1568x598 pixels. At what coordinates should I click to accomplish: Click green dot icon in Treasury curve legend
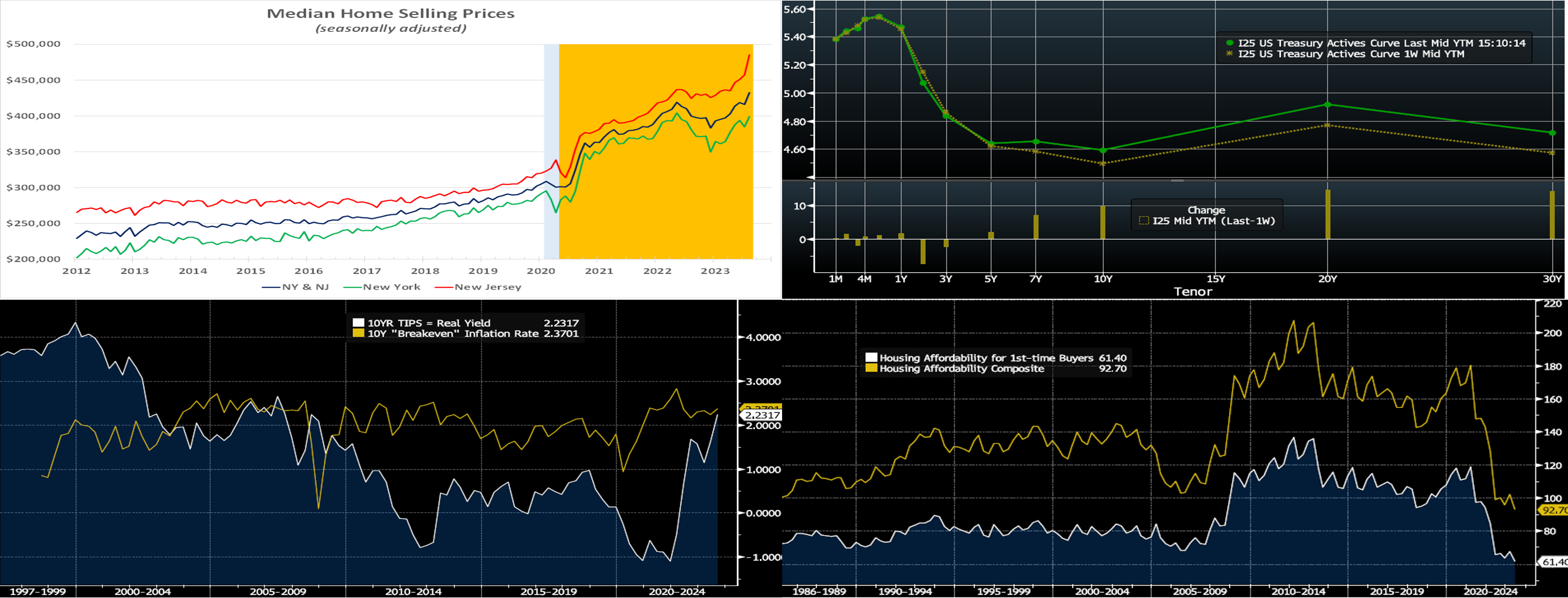pyautogui.click(x=1229, y=43)
